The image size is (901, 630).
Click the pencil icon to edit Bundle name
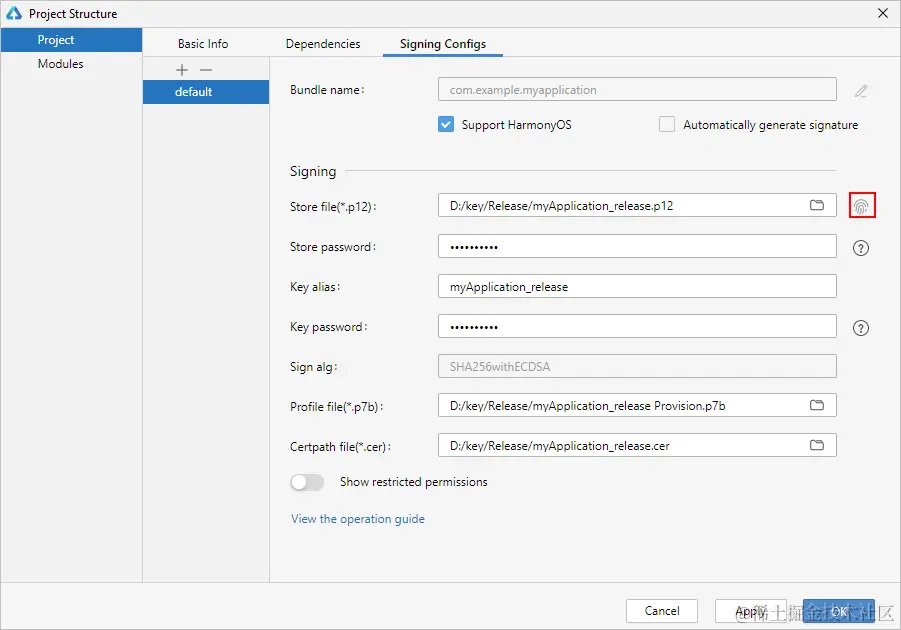(x=861, y=91)
